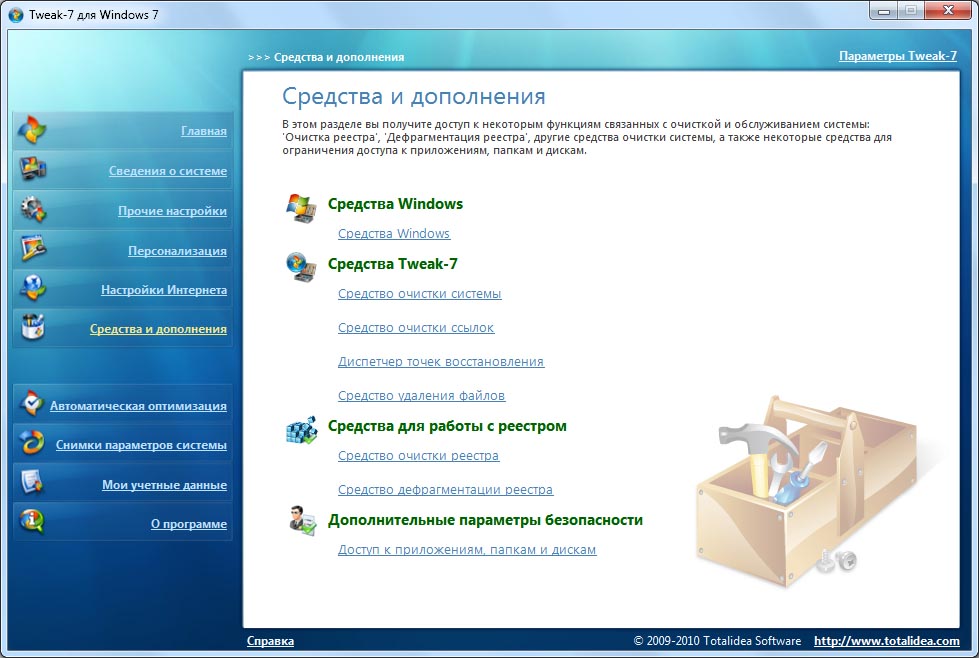Click the Средства Windows section icon
Image resolution: width=979 pixels, height=658 pixels.
coord(302,209)
